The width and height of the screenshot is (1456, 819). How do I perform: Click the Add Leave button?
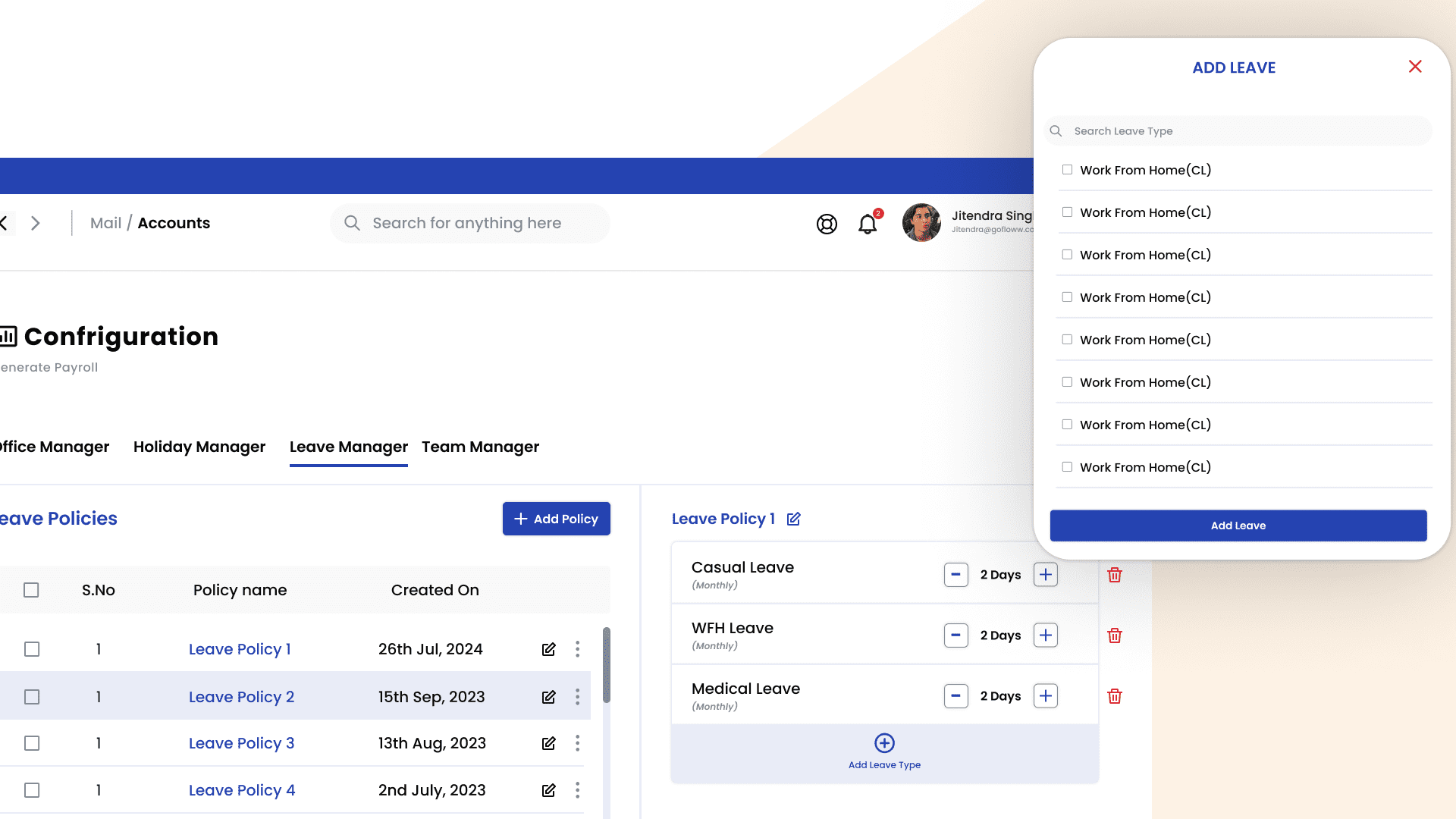point(1238,525)
